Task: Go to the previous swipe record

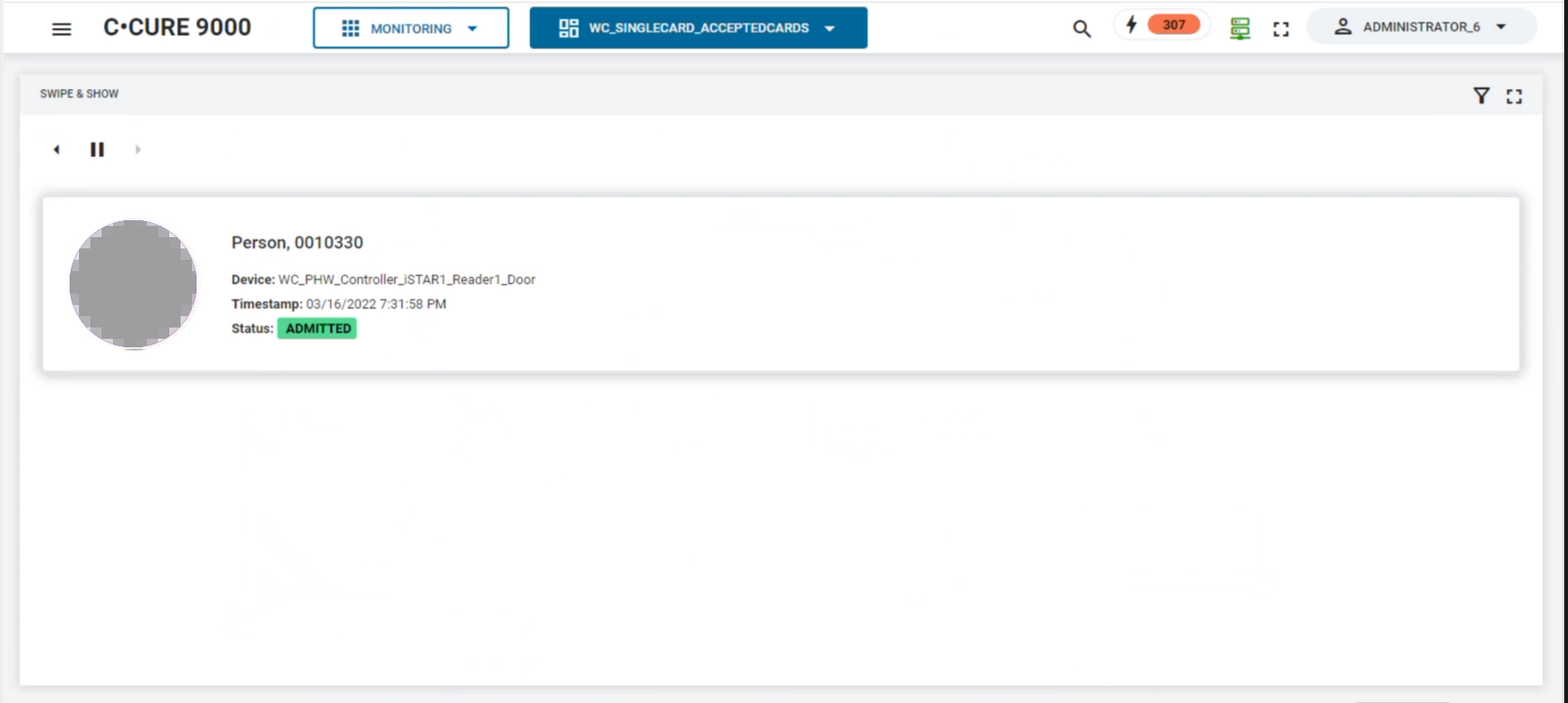Action: (56, 150)
